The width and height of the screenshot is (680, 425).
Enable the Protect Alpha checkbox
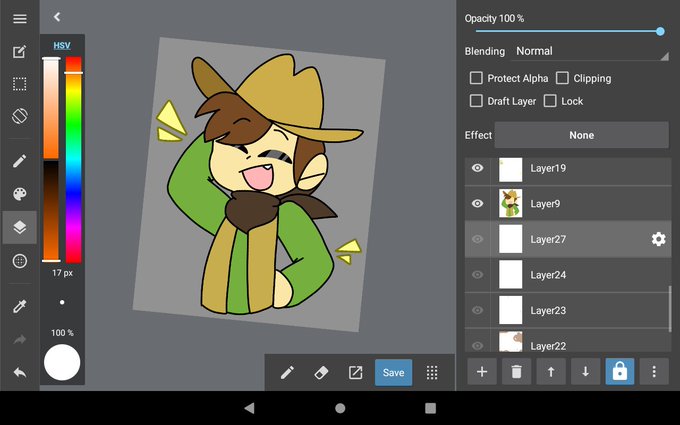(476, 78)
